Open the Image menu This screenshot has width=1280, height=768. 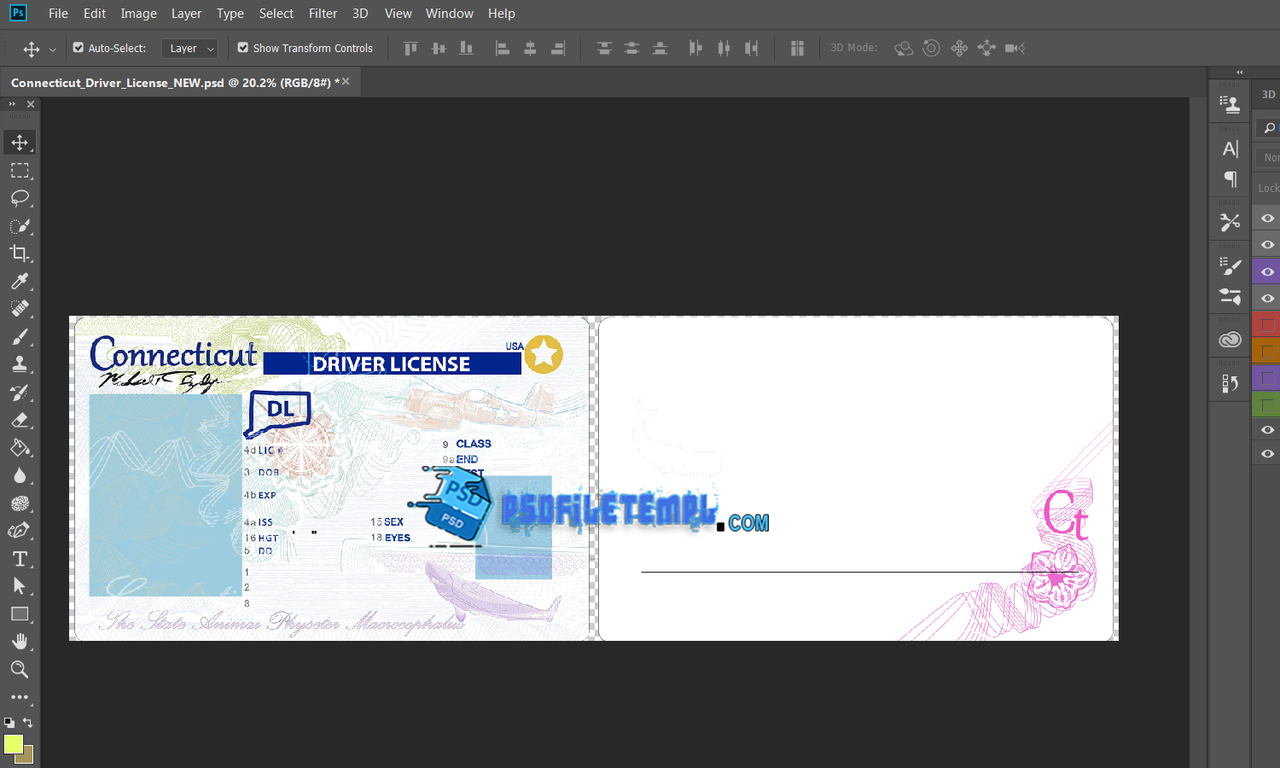(x=138, y=13)
